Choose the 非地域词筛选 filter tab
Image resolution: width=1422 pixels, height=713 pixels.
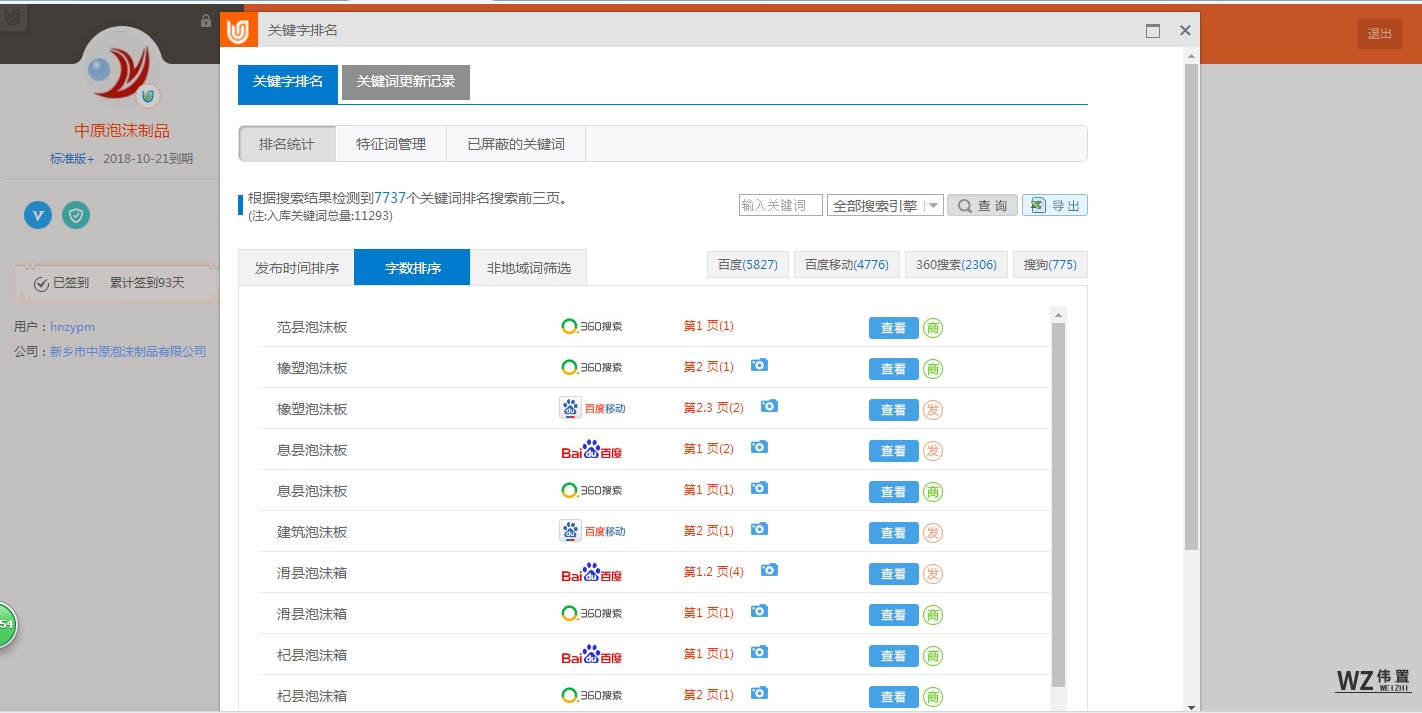coord(528,268)
